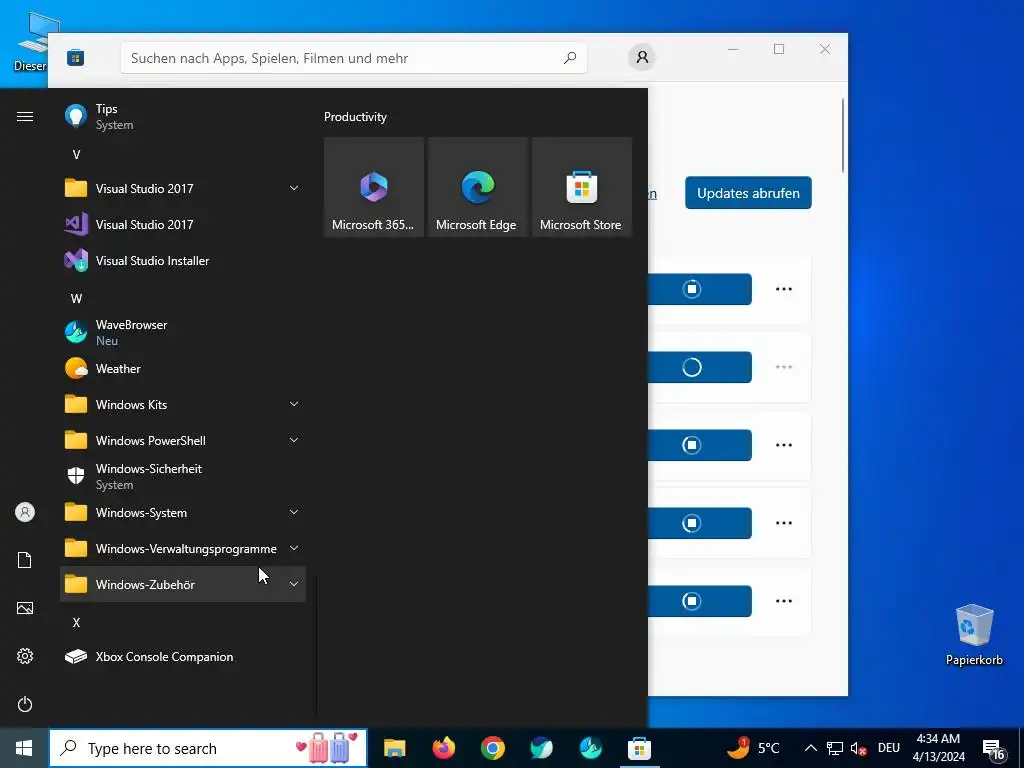1024x768 pixels.
Task: Expand the Windows PowerShell folder
Action: pos(182,441)
